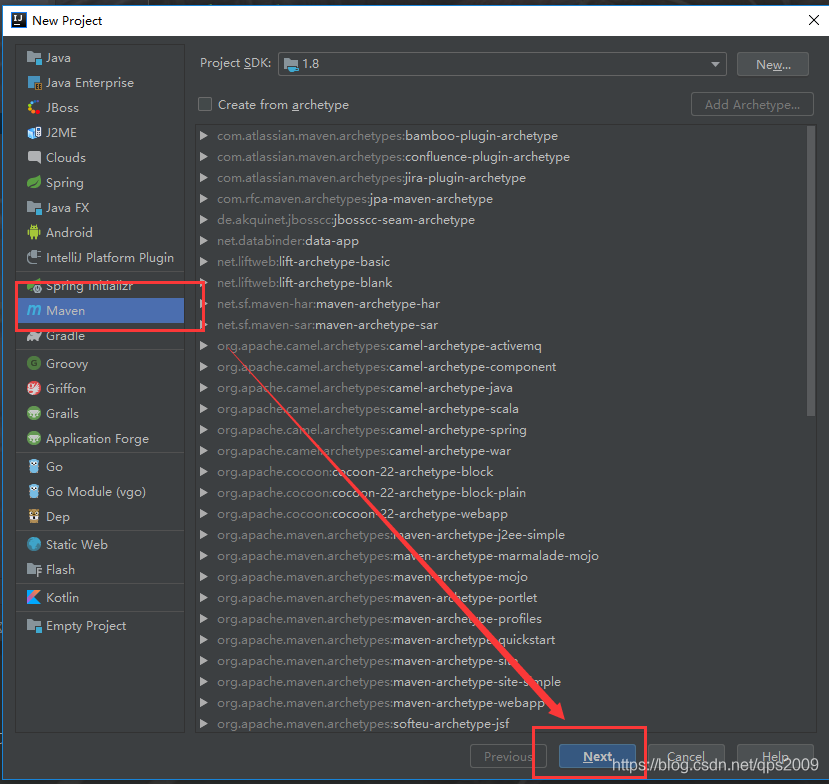Select the Static Web globe icon

(x=34, y=544)
